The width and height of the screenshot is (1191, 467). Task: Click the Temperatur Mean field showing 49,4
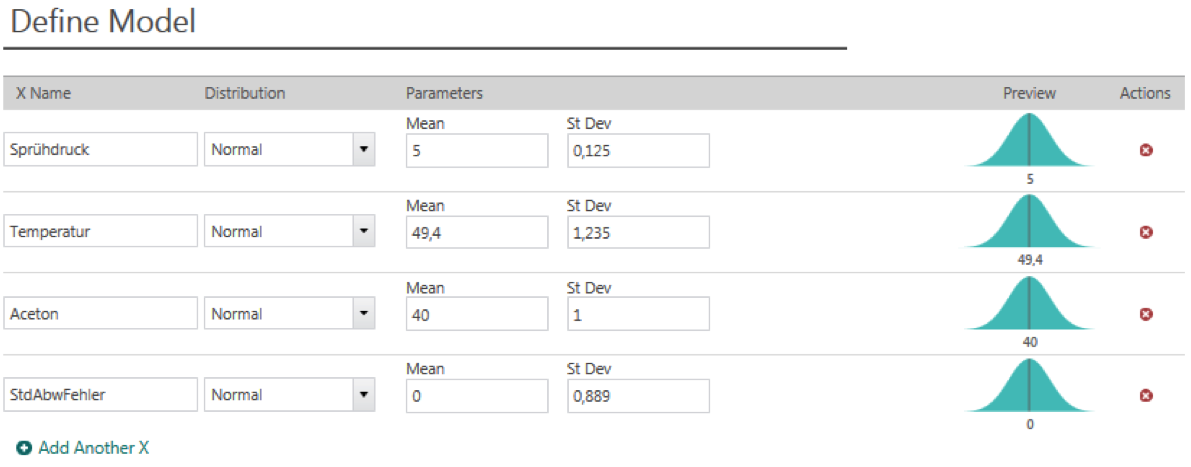pos(477,232)
